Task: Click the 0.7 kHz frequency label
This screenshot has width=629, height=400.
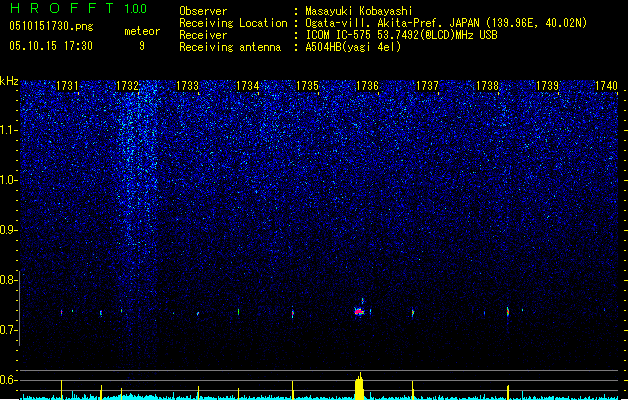Action: [x=9, y=330]
